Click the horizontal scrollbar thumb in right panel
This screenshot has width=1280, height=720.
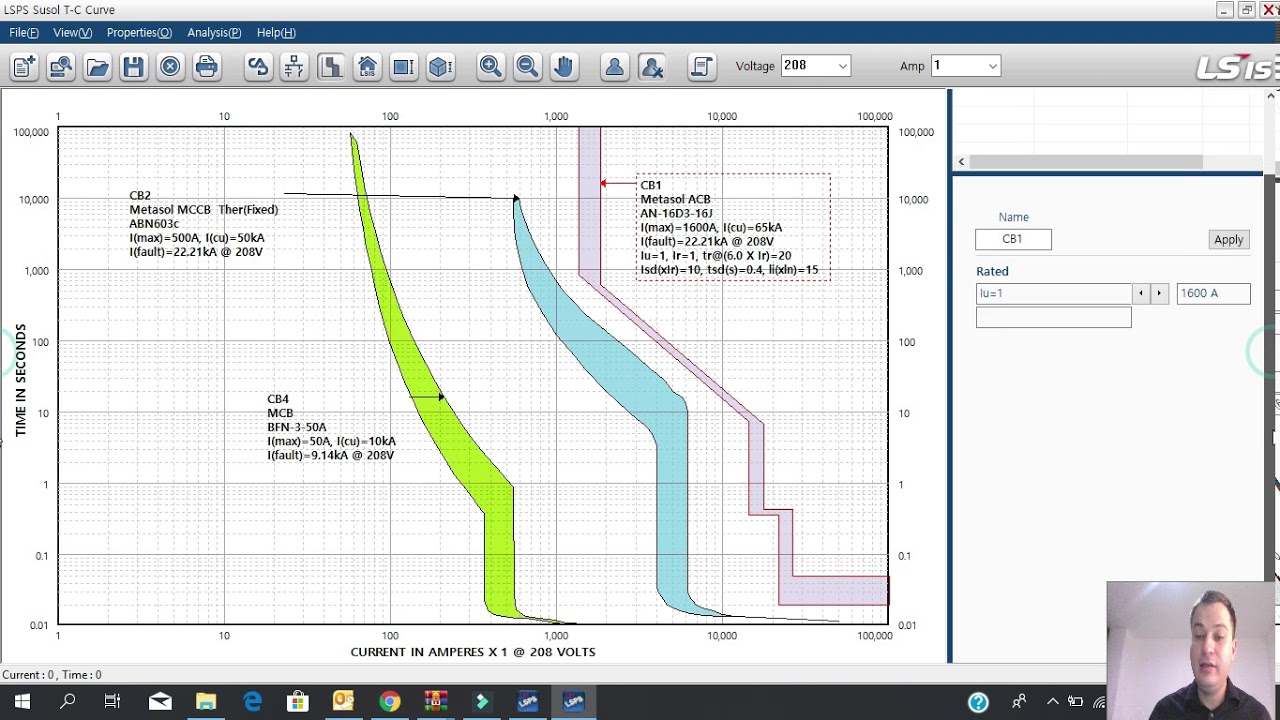click(x=1086, y=162)
